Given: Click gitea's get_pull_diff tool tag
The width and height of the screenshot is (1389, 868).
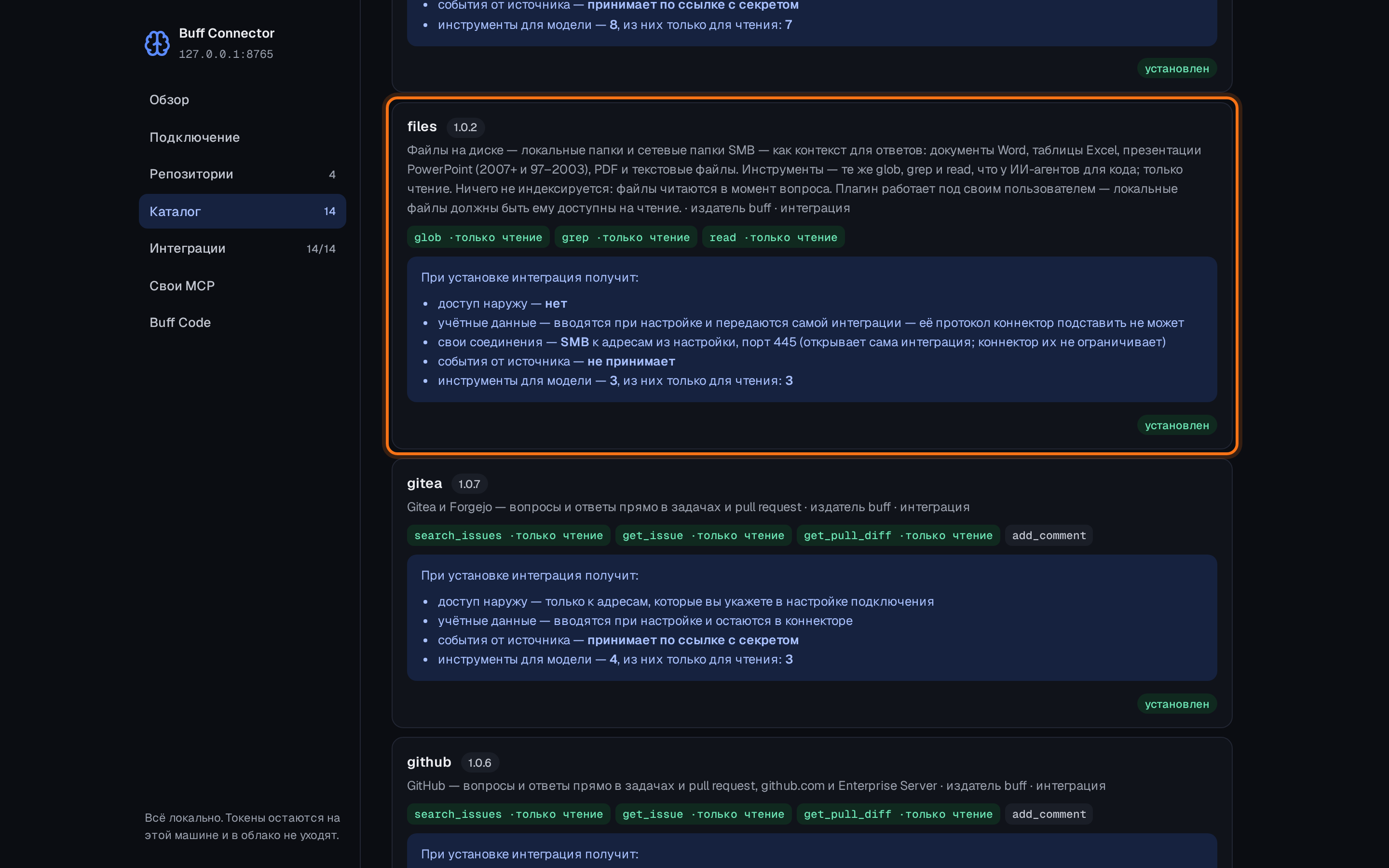Looking at the screenshot, I should tap(898, 536).
